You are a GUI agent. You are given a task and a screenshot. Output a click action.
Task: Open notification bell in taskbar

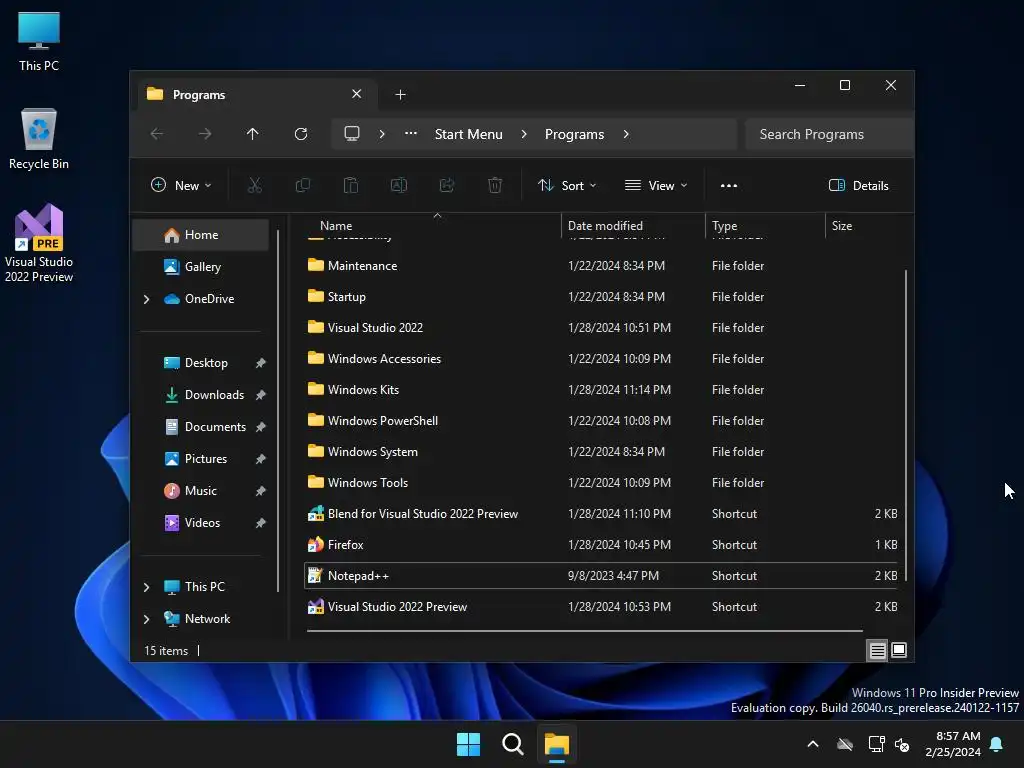[x=997, y=744]
